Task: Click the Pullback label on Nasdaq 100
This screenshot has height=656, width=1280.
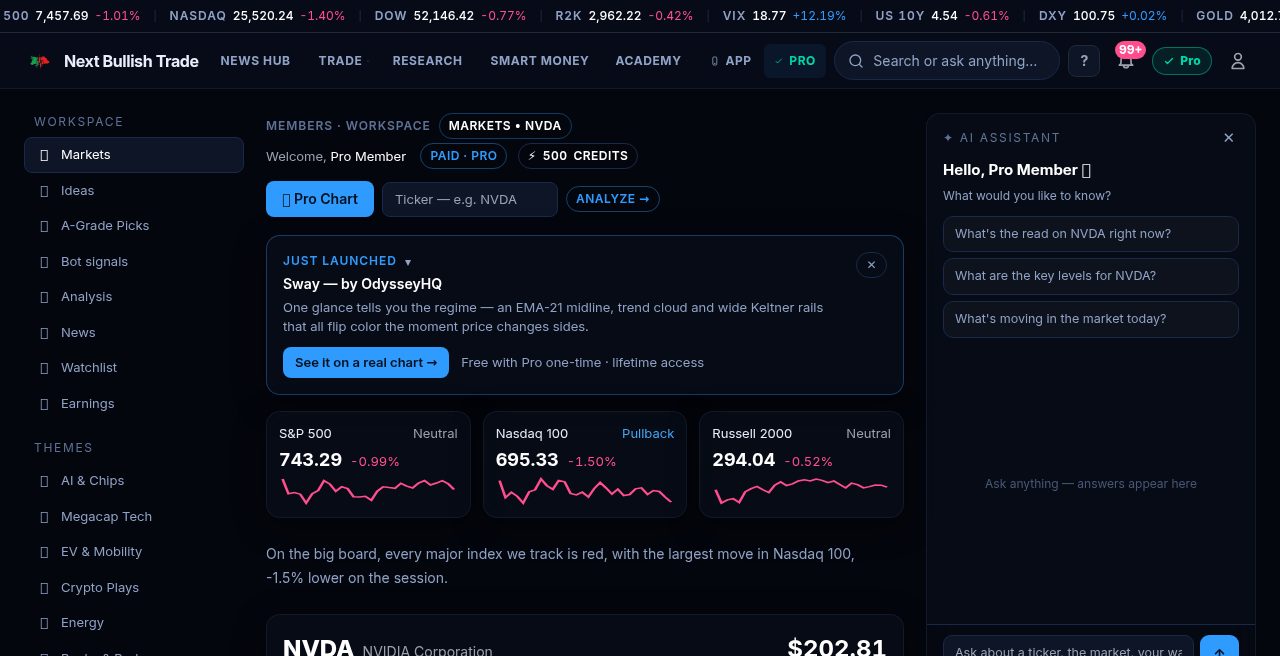Action: [x=648, y=434]
